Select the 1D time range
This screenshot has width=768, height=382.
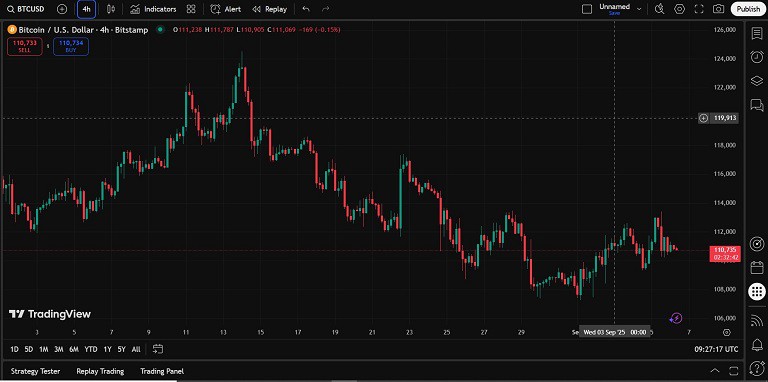[14, 349]
